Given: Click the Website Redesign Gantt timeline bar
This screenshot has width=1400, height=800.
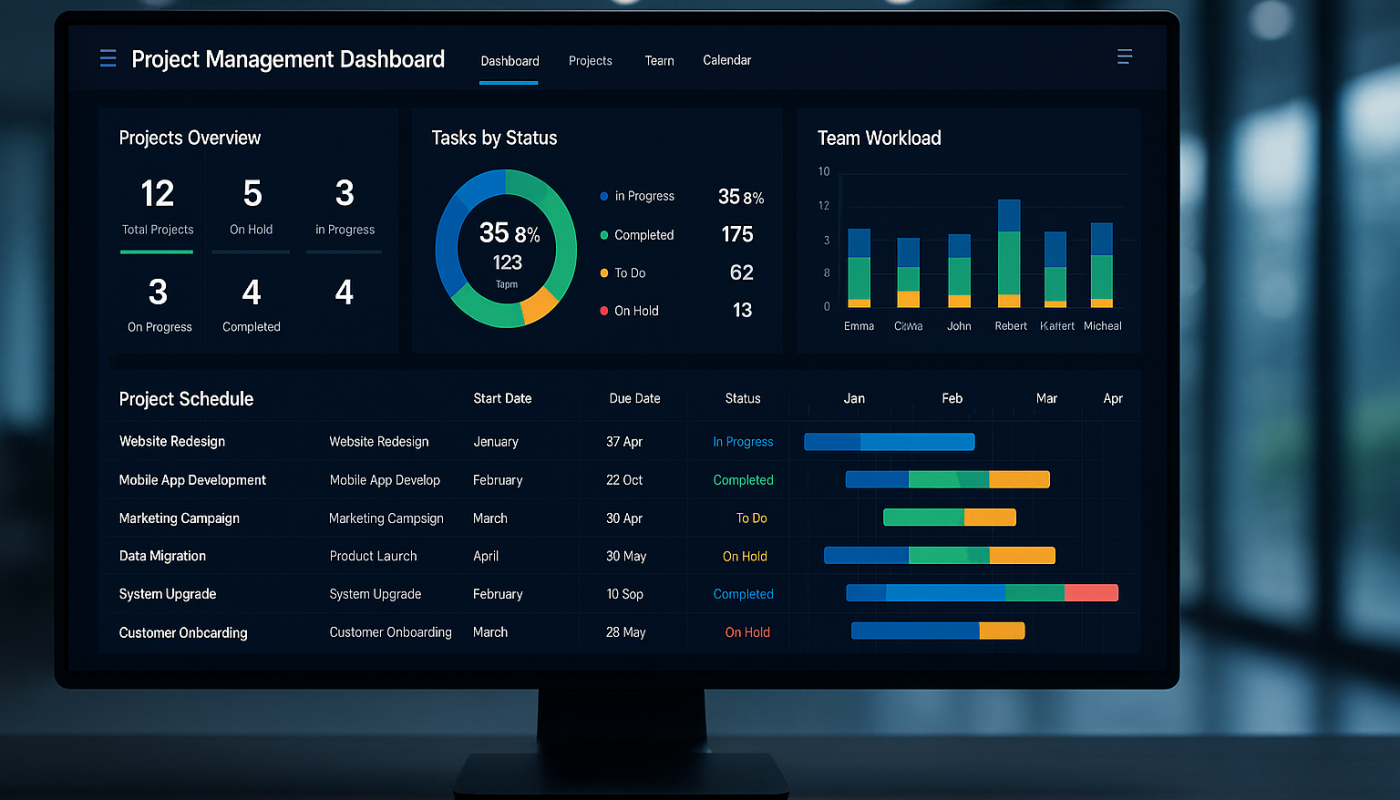Looking at the screenshot, I should pyautogui.click(x=889, y=442).
